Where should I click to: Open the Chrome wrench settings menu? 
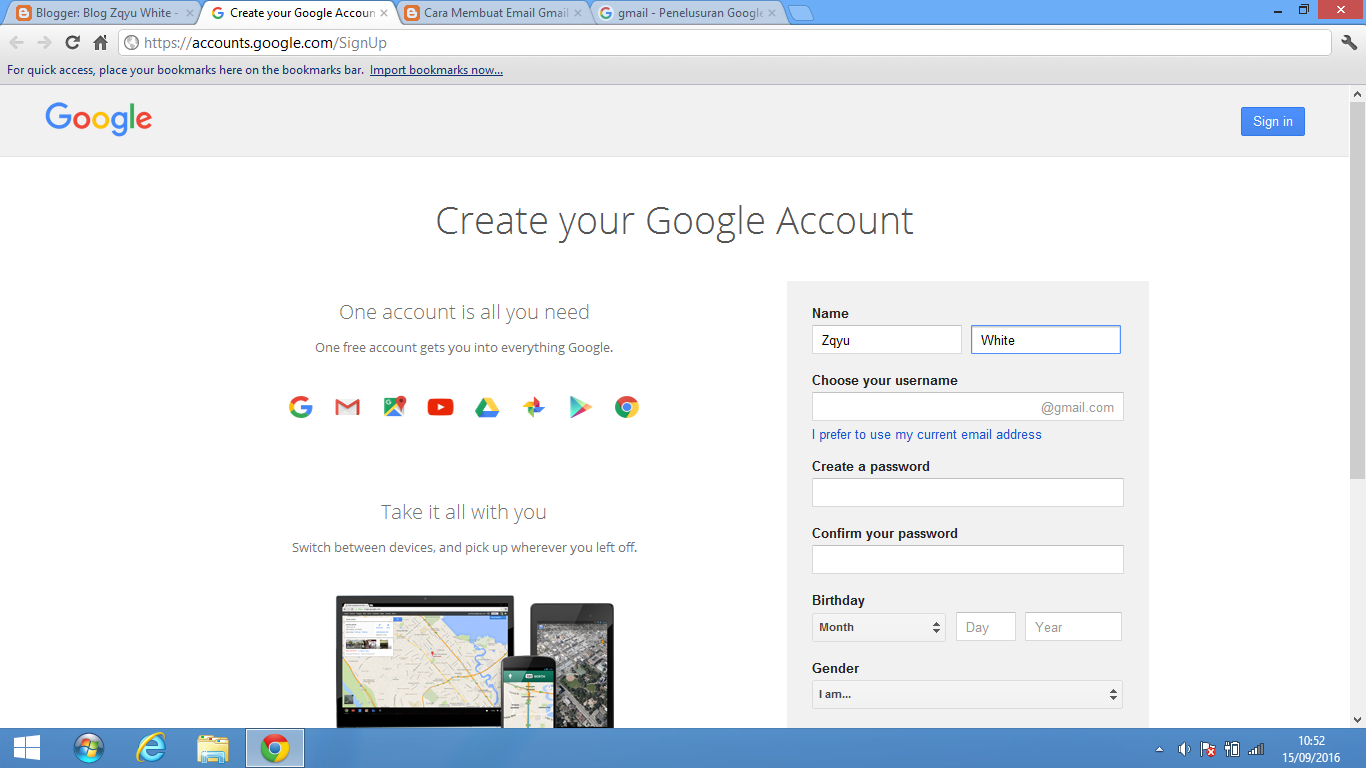pos(1349,42)
